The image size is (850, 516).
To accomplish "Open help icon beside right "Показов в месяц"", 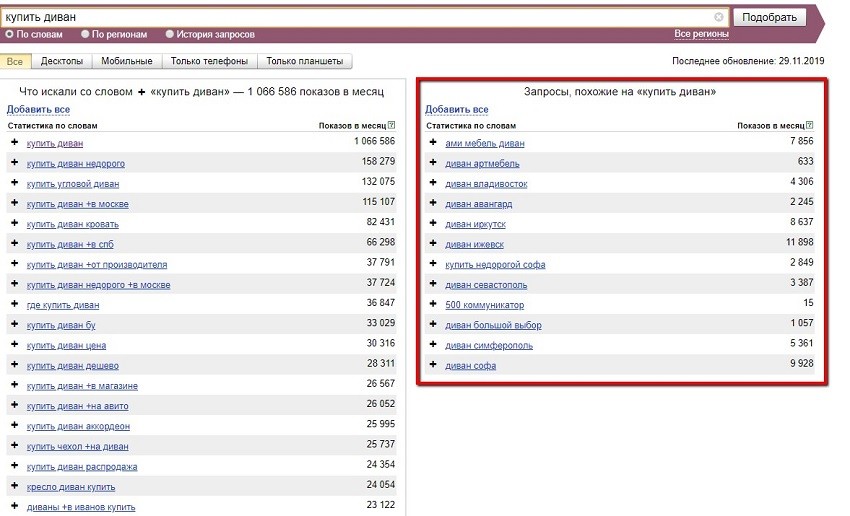I will pos(809,125).
